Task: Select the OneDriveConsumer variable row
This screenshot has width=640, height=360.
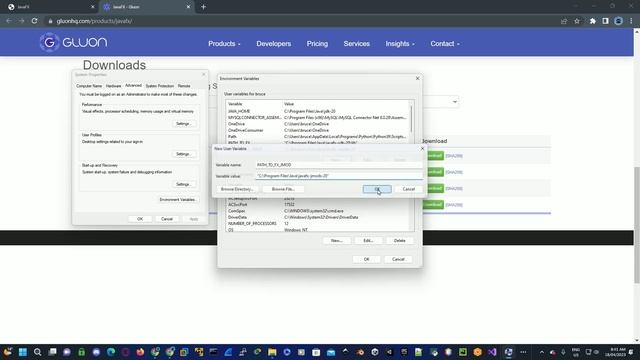Action: 317,130
